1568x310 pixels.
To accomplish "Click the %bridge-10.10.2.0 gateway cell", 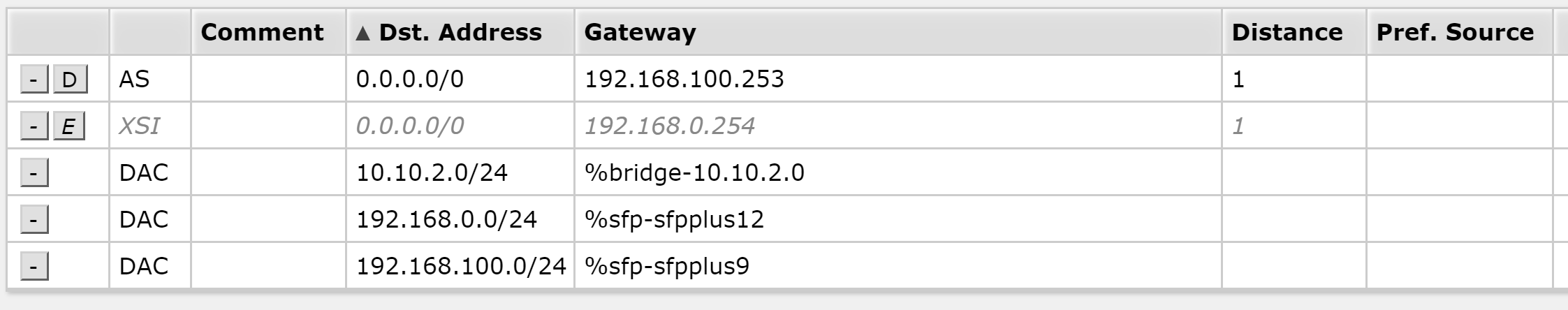I will click(694, 173).
